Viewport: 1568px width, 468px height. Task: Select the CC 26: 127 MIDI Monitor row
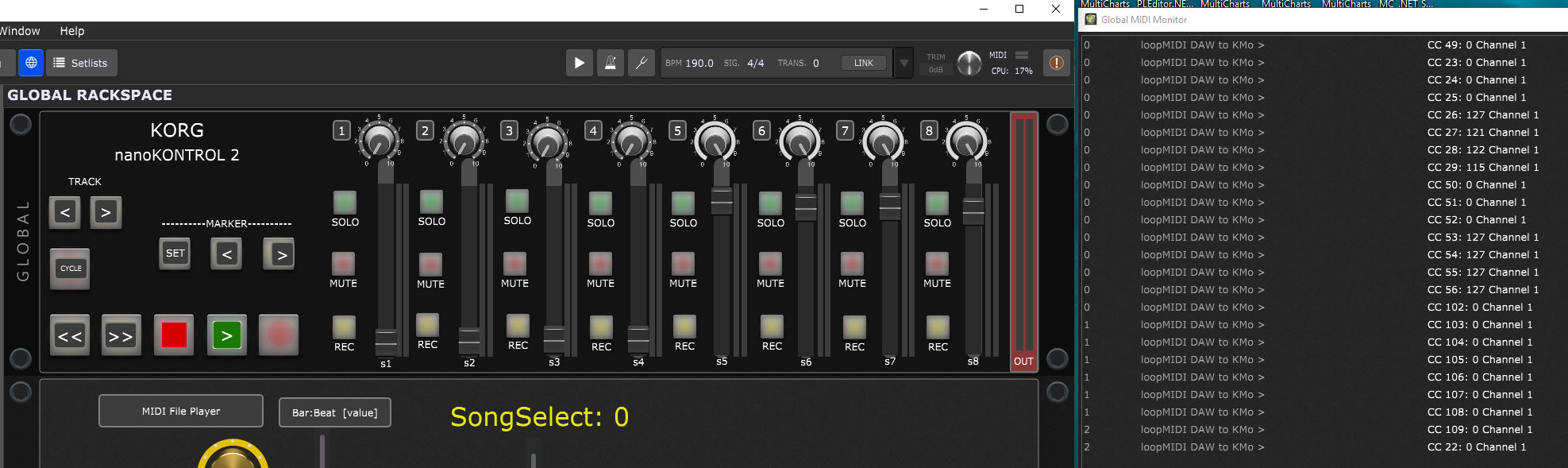click(x=1324, y=115)
